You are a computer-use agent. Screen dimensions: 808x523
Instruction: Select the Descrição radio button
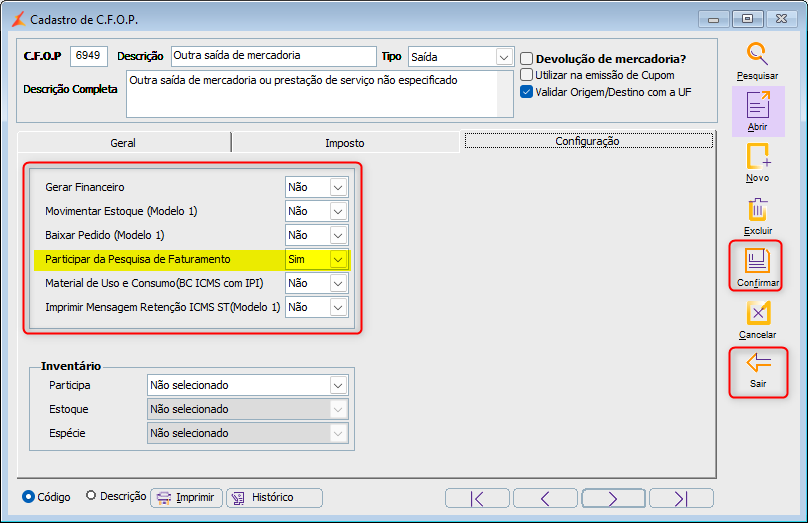(91, 496)
